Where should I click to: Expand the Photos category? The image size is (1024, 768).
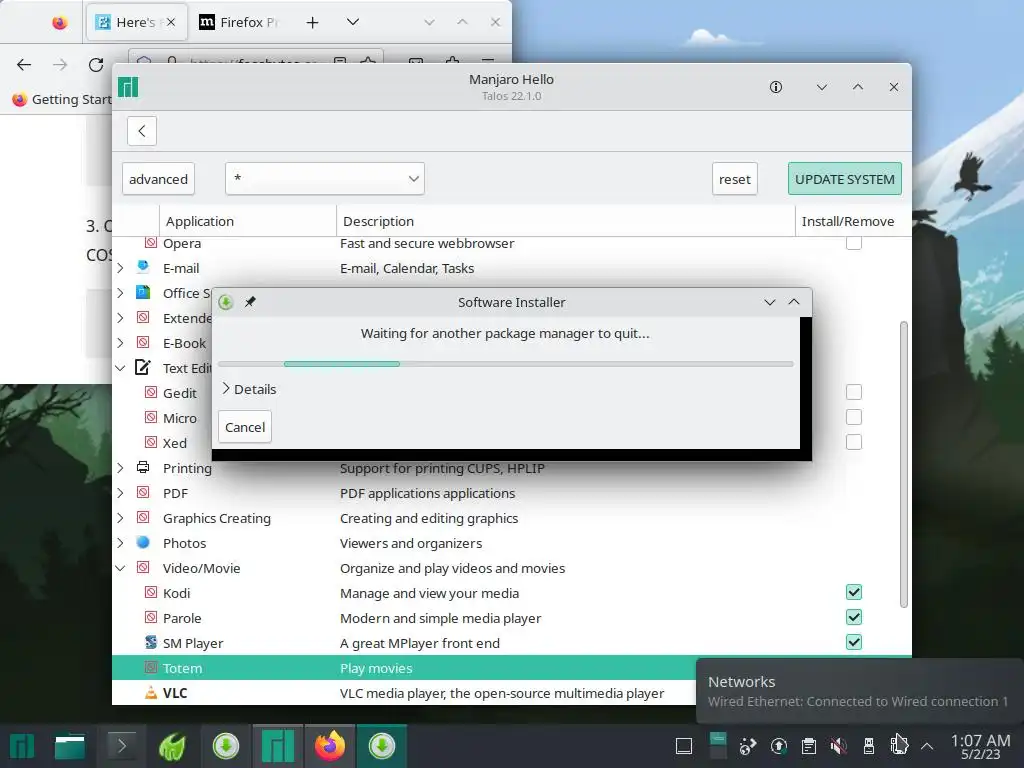(120, 543)
